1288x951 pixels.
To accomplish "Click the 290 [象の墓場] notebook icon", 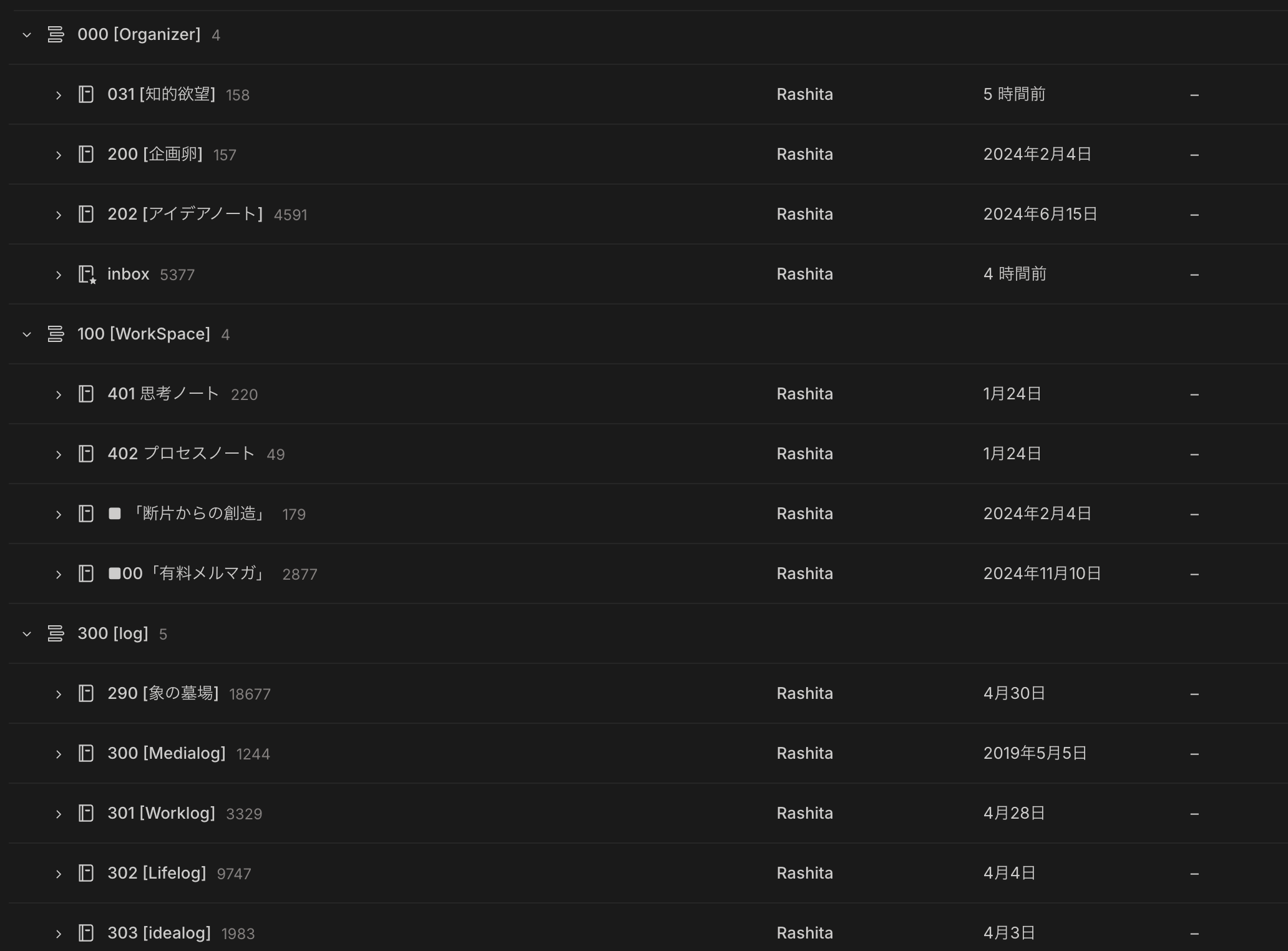I will (x=86, y=693).
